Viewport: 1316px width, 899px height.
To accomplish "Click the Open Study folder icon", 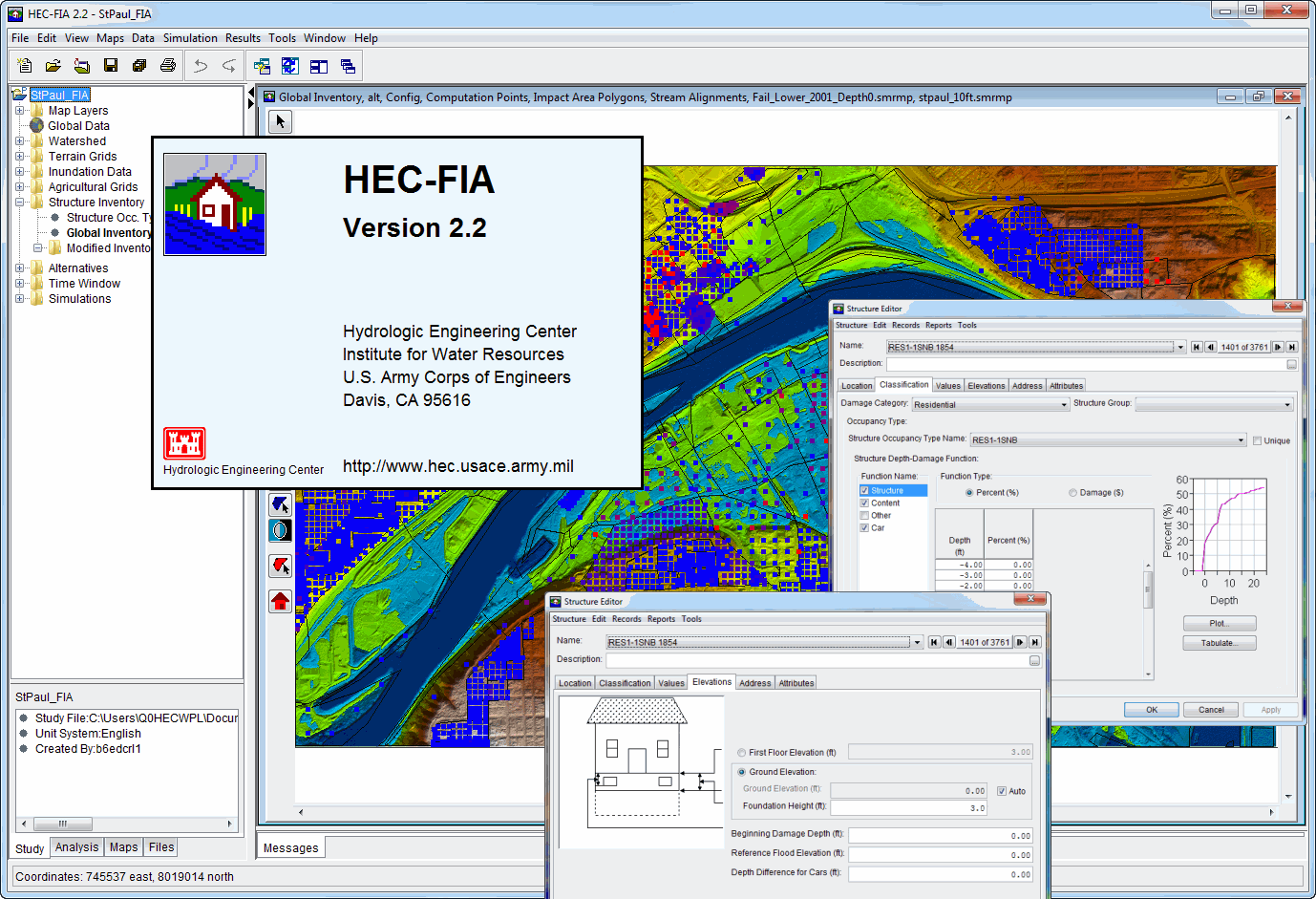I will (x=53, y=66).
